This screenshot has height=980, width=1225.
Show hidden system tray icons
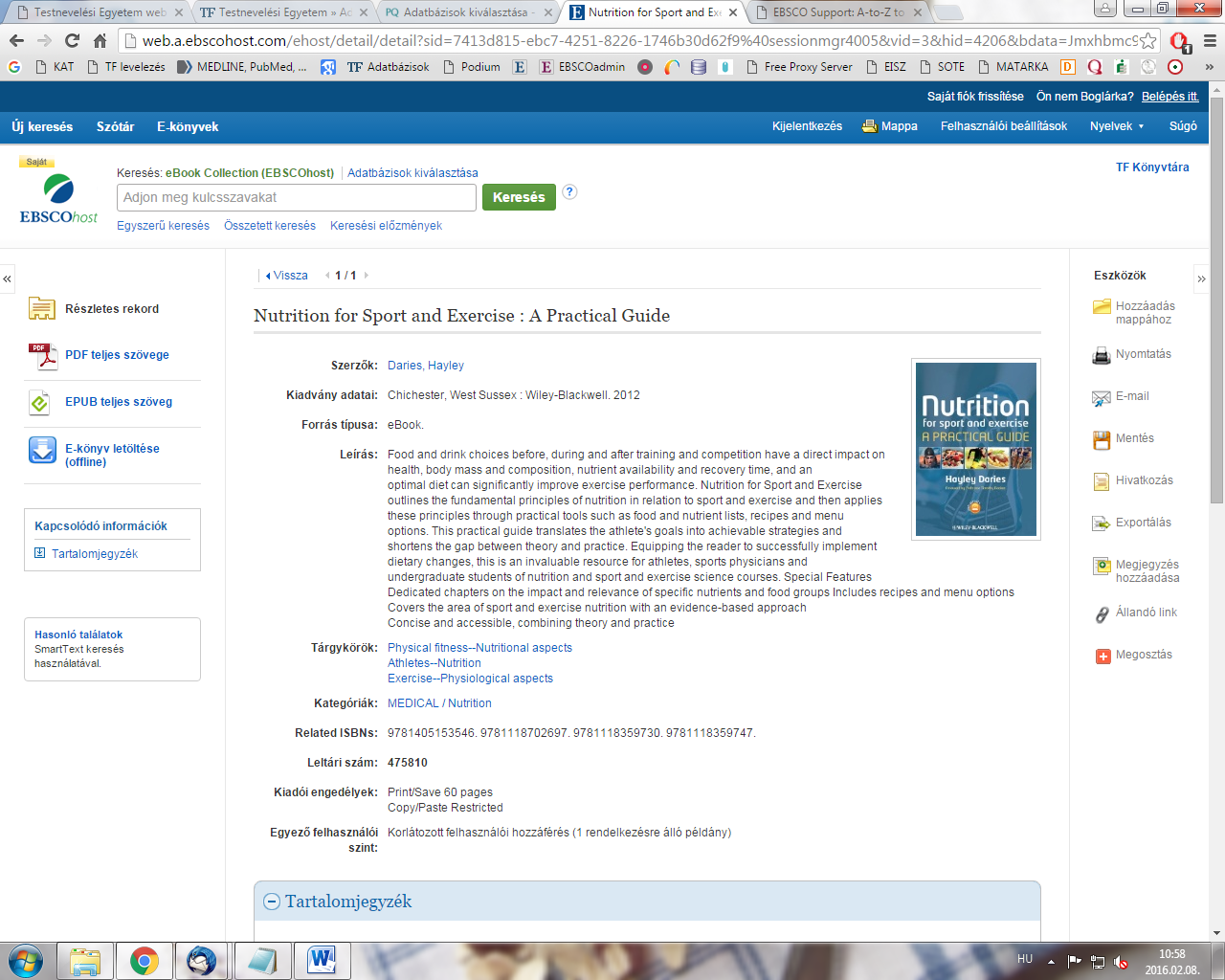pyautogui.click(x=1051, y=961)
